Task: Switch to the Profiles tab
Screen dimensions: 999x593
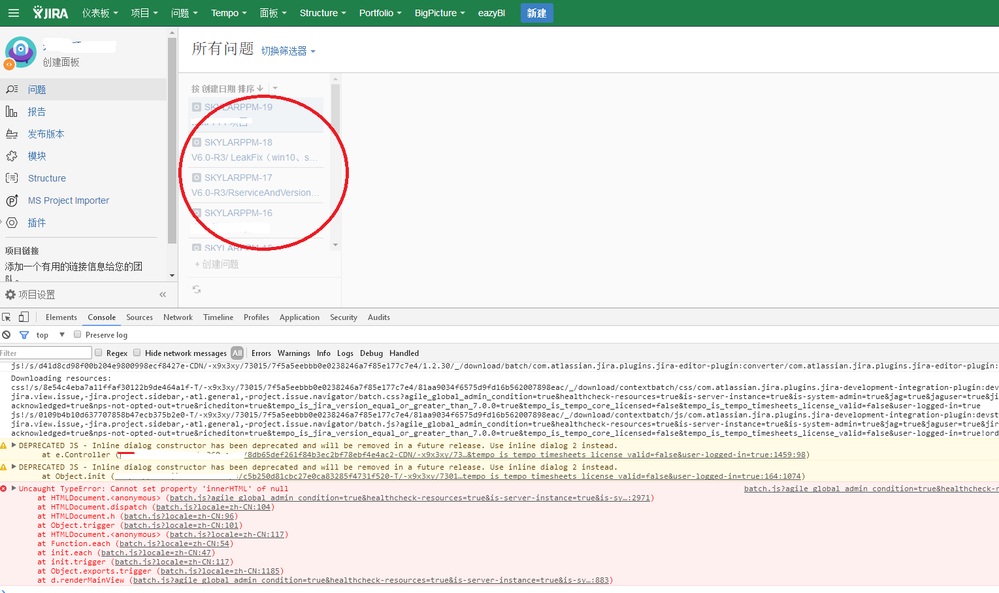Action: (256, 317)
